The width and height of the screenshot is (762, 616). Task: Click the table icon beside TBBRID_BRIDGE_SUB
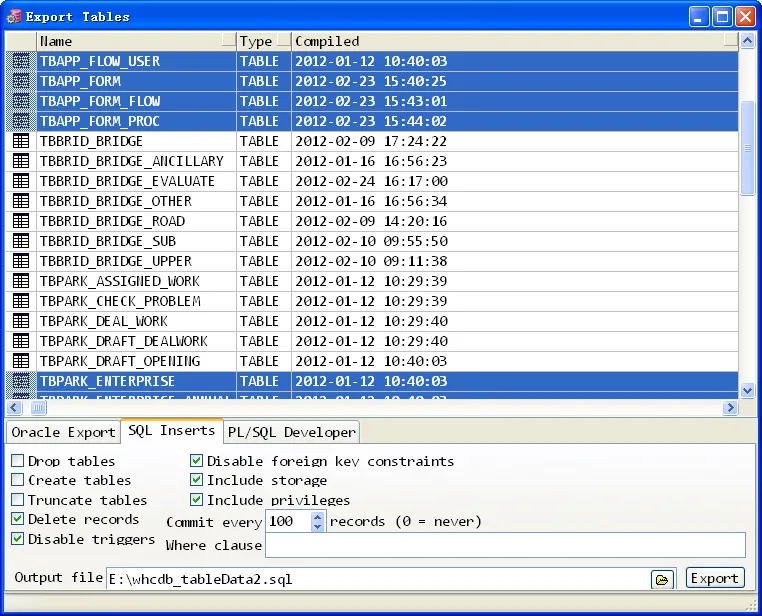click(21, 241)
